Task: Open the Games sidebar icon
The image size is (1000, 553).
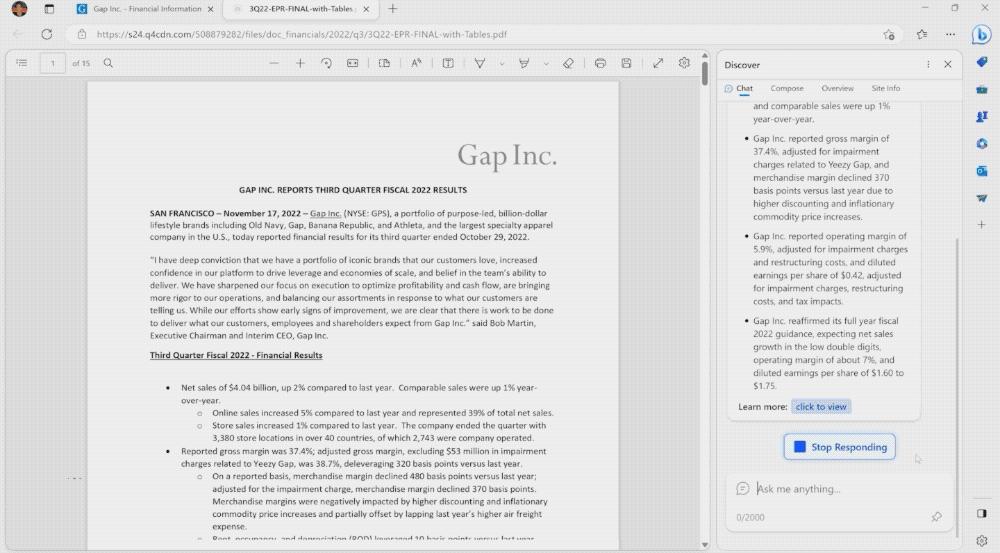Action: (982, 116)
